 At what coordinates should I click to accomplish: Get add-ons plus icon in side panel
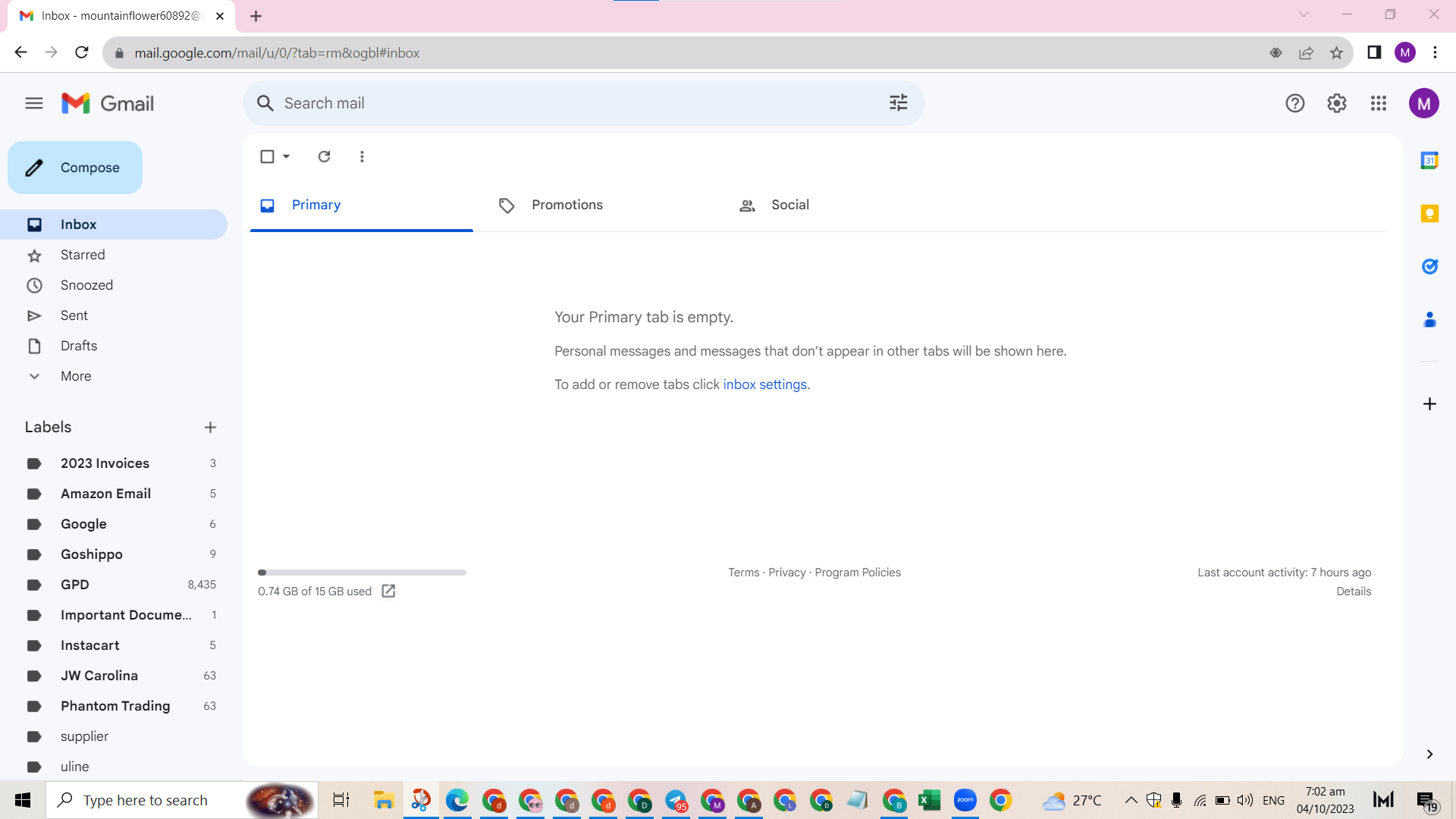(1429, 403)
